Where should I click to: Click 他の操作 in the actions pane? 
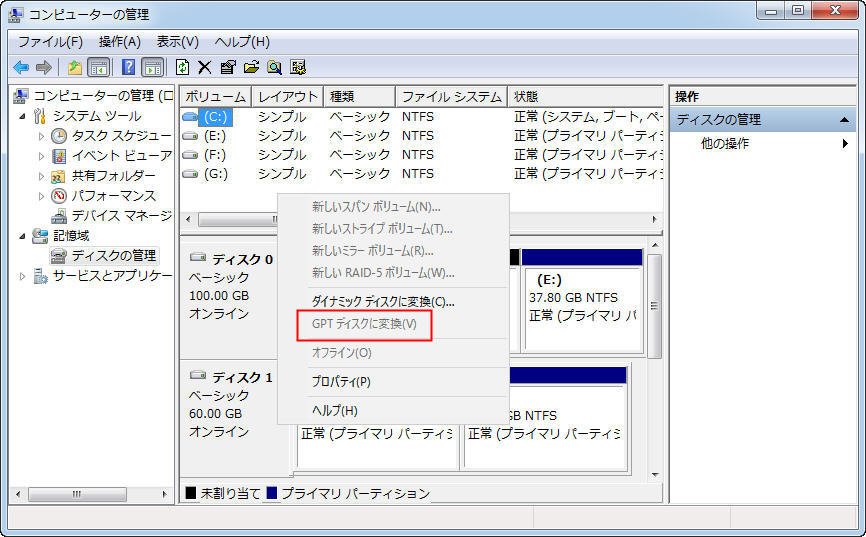click(724, 143)
